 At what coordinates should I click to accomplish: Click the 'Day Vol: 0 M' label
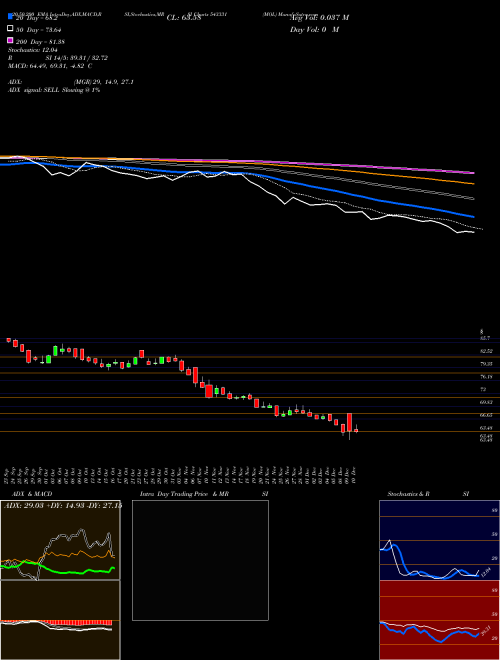pos(314,30)
